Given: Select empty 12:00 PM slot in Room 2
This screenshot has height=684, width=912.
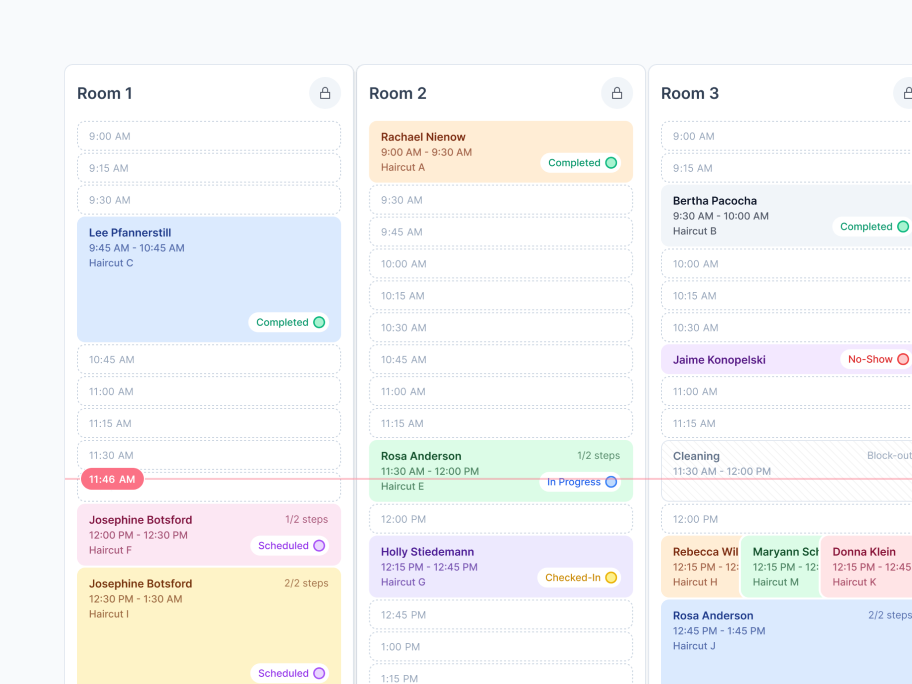Looking at the screenshot, I should pos(500,519).
